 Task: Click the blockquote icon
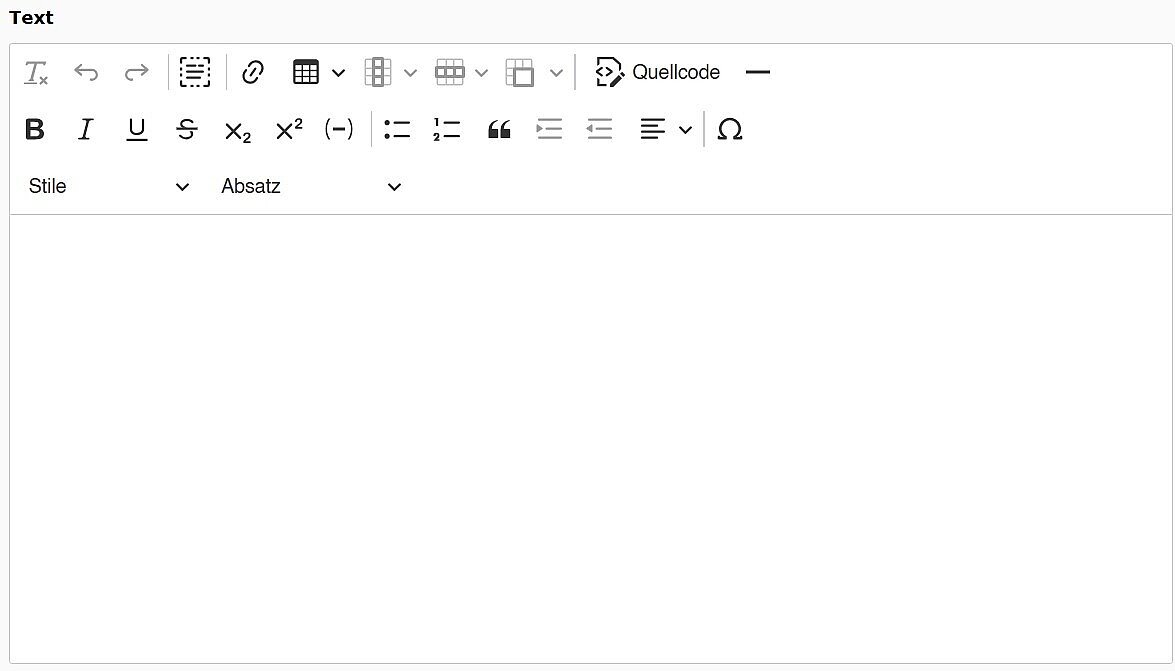(x=498, y=129)
